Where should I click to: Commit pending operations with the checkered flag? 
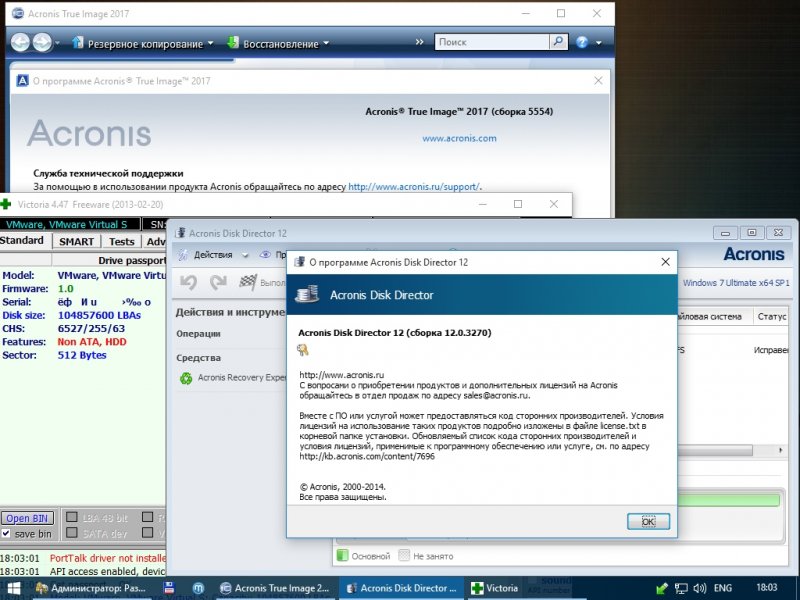(x=248, y=282)
